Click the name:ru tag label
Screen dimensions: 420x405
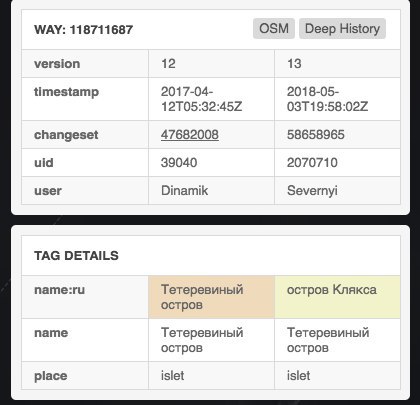59,290
